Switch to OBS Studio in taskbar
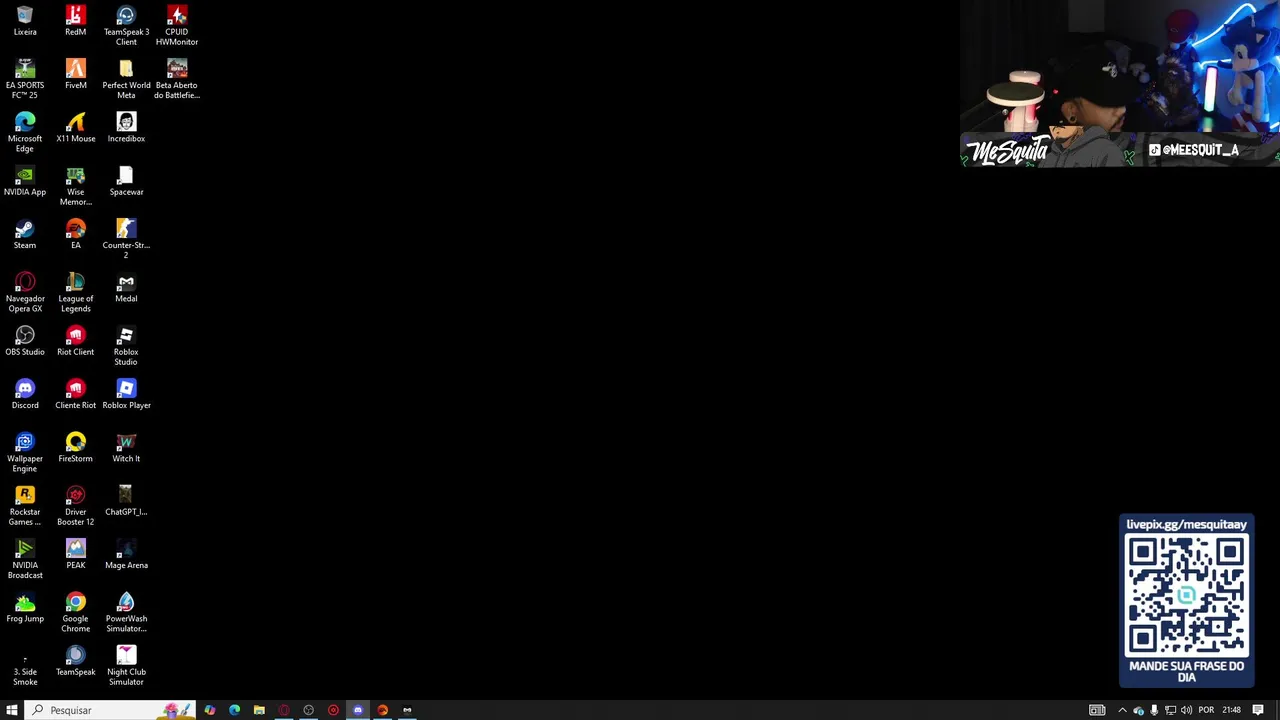This screenshot has height=720, width=1280. point(308,710)
